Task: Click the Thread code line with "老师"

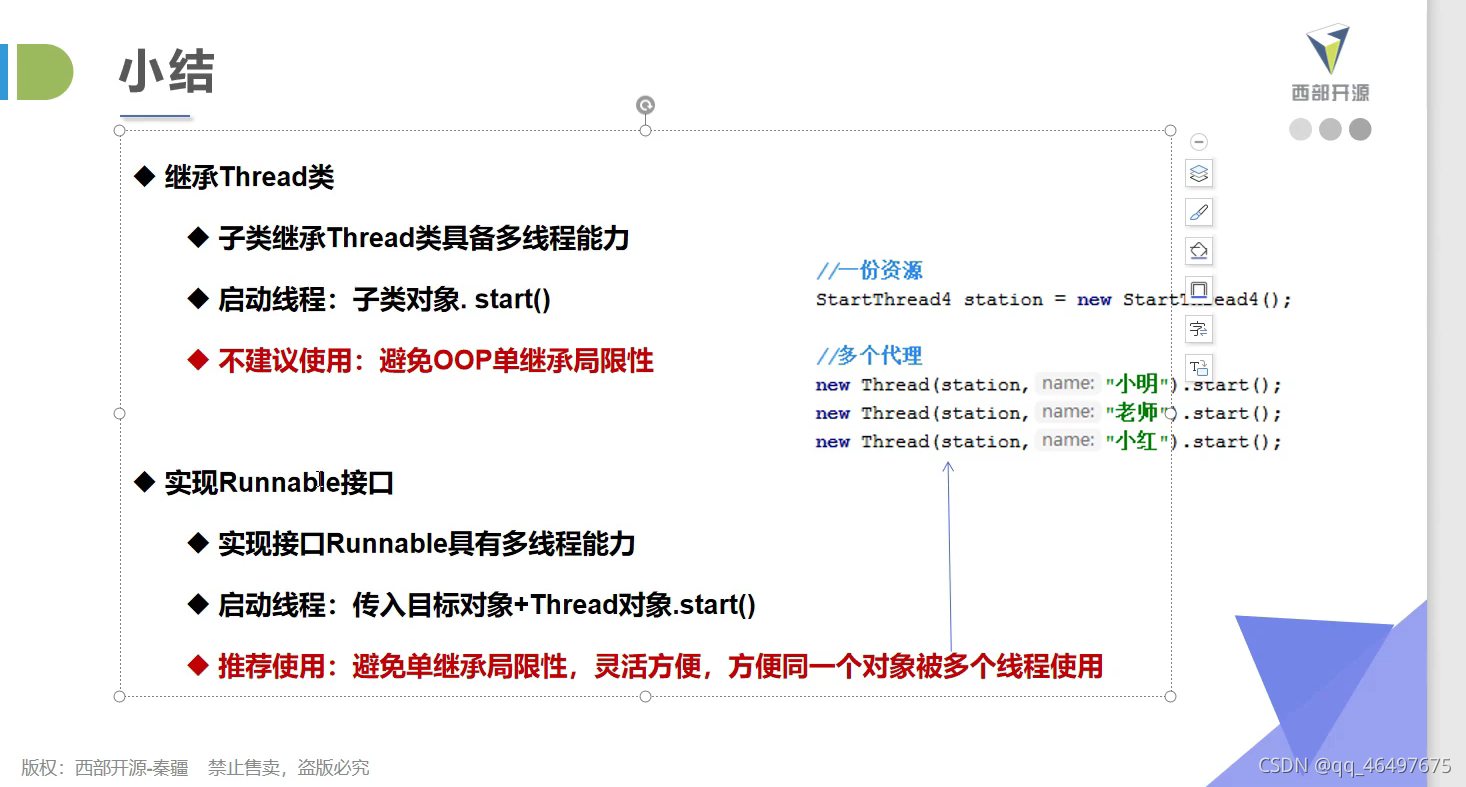Action: (1048, 412)
